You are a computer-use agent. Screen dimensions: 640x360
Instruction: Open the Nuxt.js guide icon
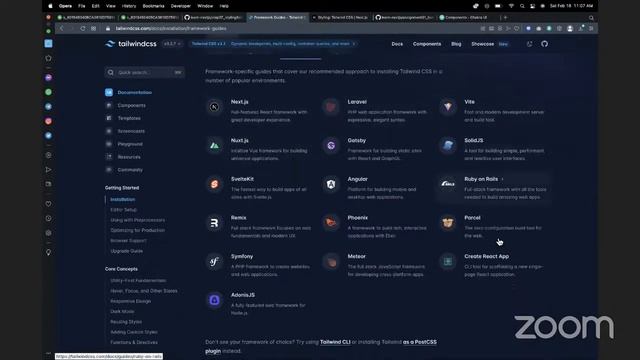[x=214, y=145]
